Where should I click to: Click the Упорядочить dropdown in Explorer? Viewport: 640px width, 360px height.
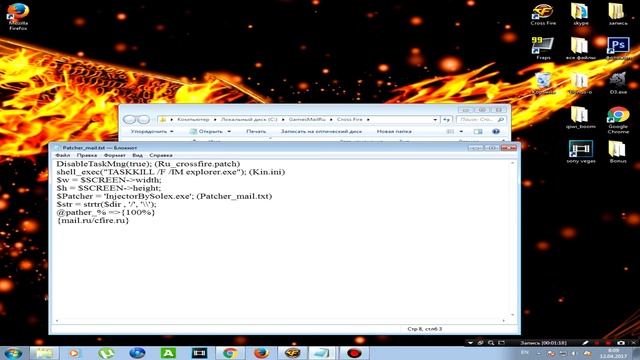pyautogui.click(x=152, y=131)
